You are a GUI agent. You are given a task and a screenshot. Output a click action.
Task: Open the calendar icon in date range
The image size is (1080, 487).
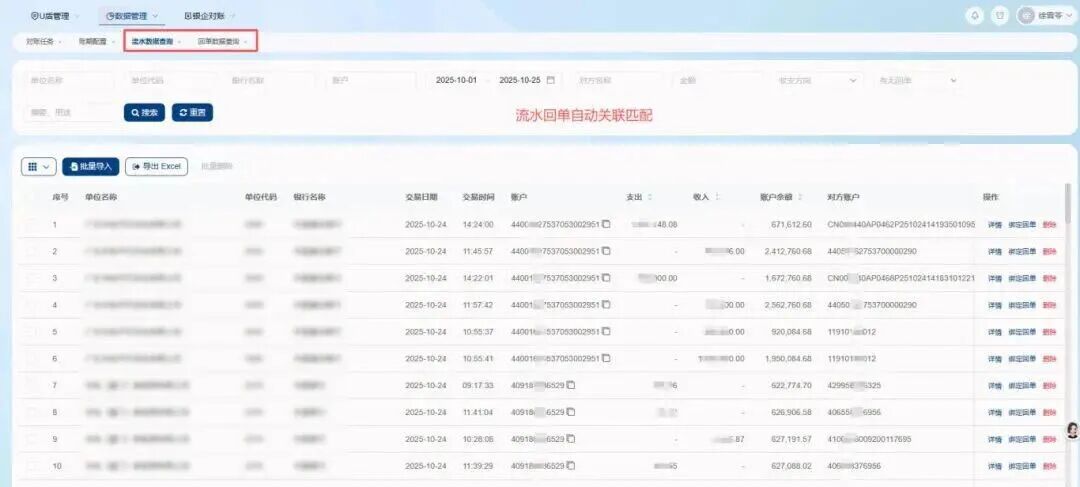[x=550, y=80]
